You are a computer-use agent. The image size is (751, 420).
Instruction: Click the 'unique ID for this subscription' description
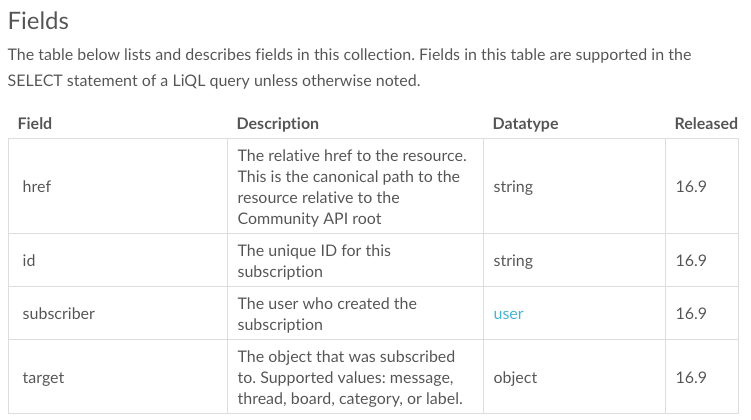point(314,261)
